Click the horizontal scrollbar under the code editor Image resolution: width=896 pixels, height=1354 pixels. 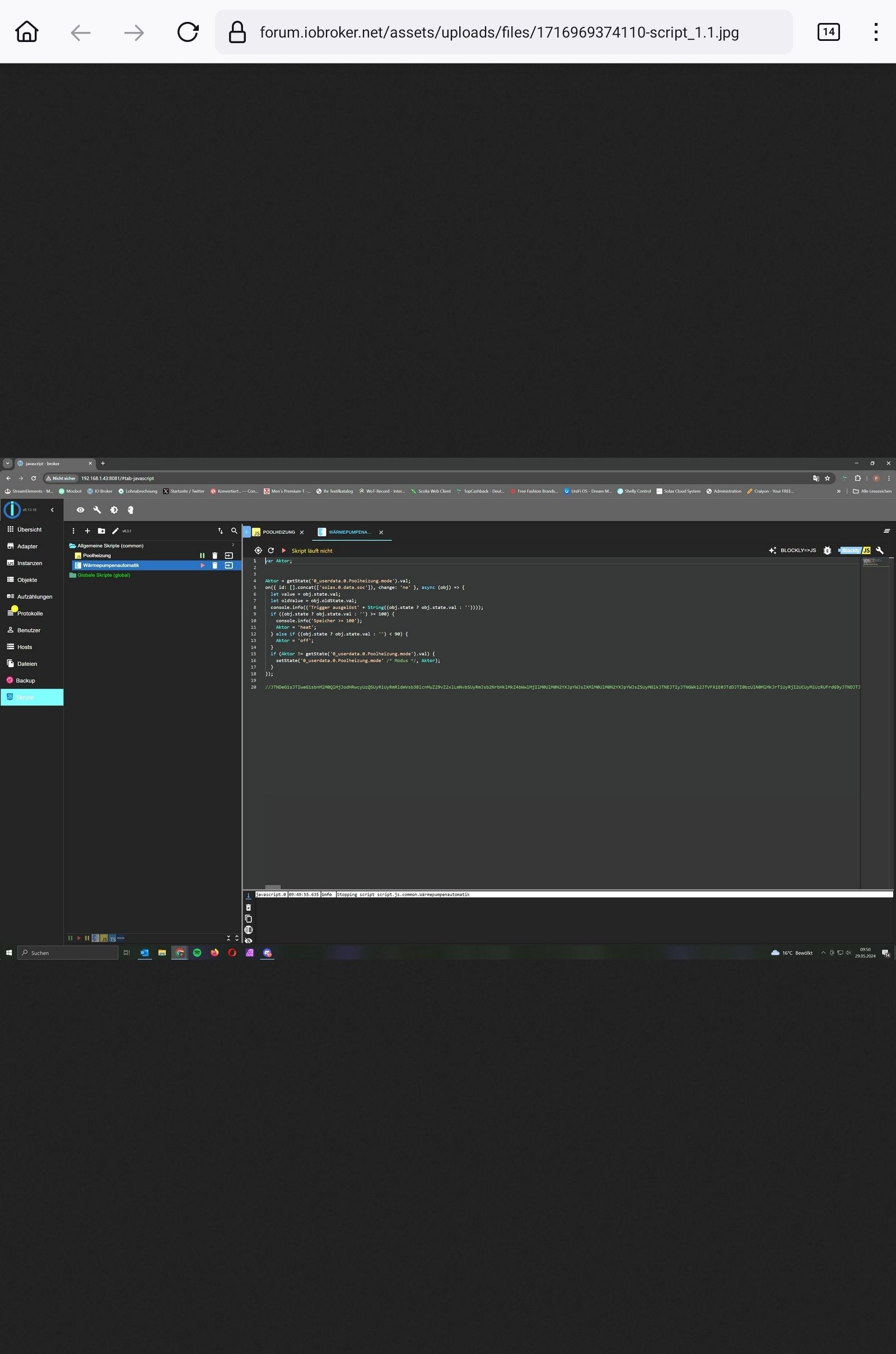(x=273, y=887)
